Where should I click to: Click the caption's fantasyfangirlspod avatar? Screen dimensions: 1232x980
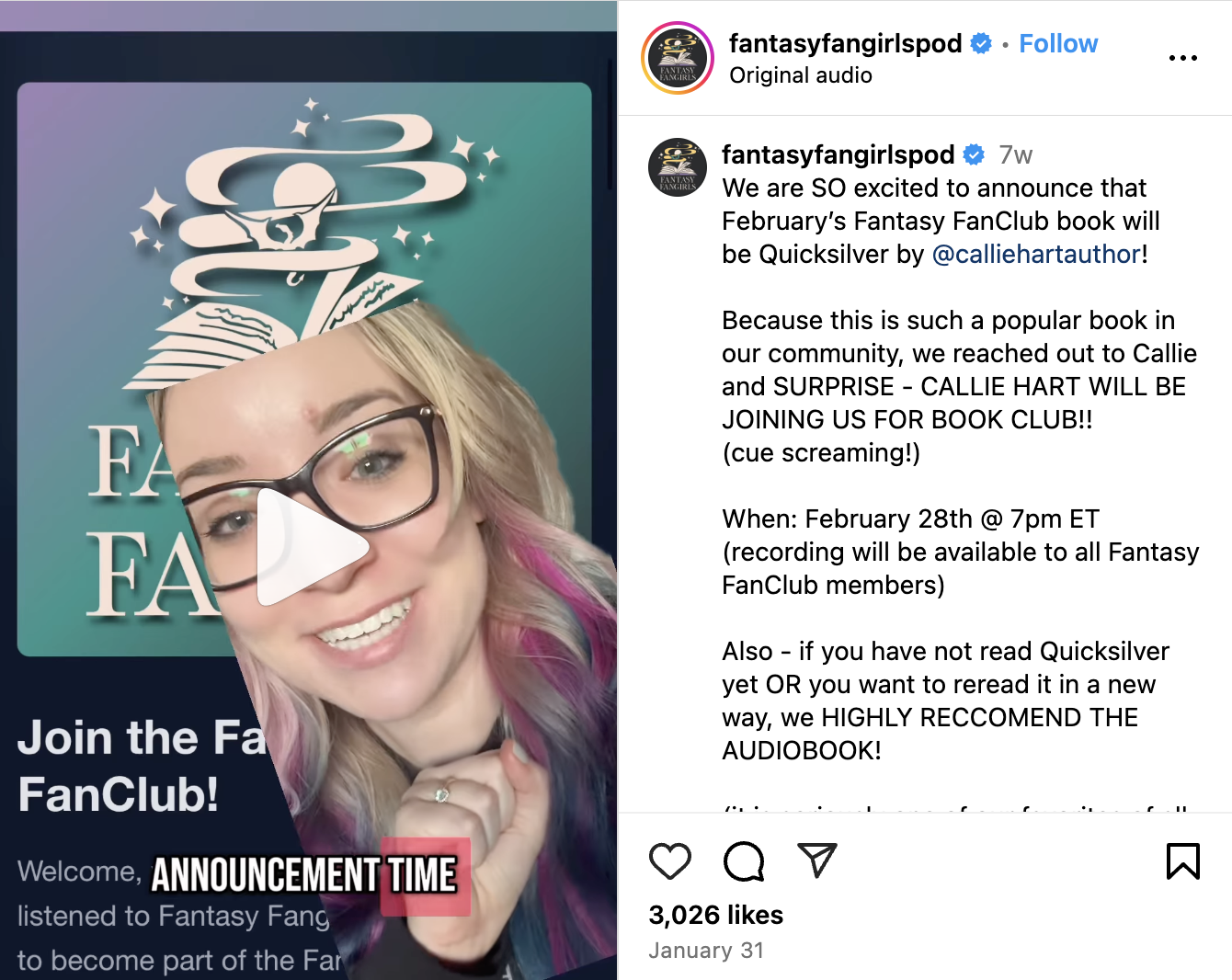[x=678, y=167]
